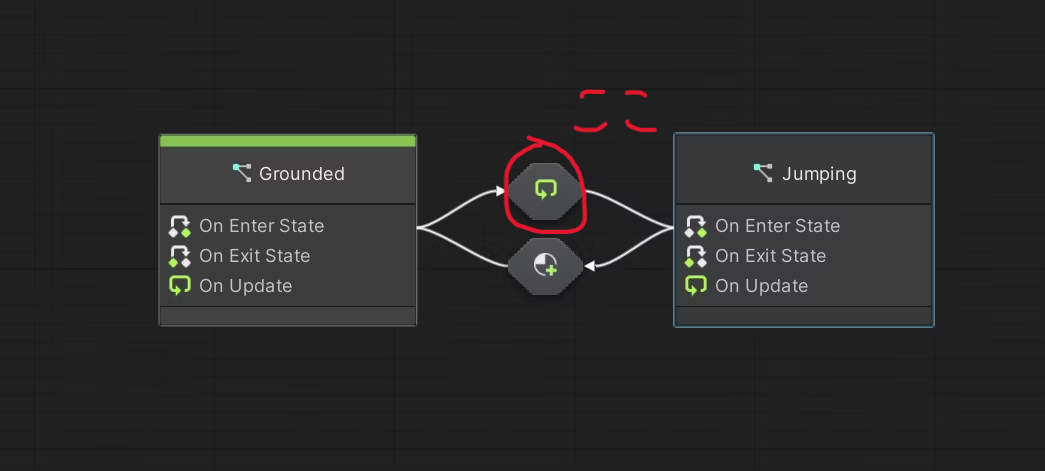The width and height of the screenshot is (1045, 471).
Task: Click the green start bar atop Grounded
Action: coord(288,141)
